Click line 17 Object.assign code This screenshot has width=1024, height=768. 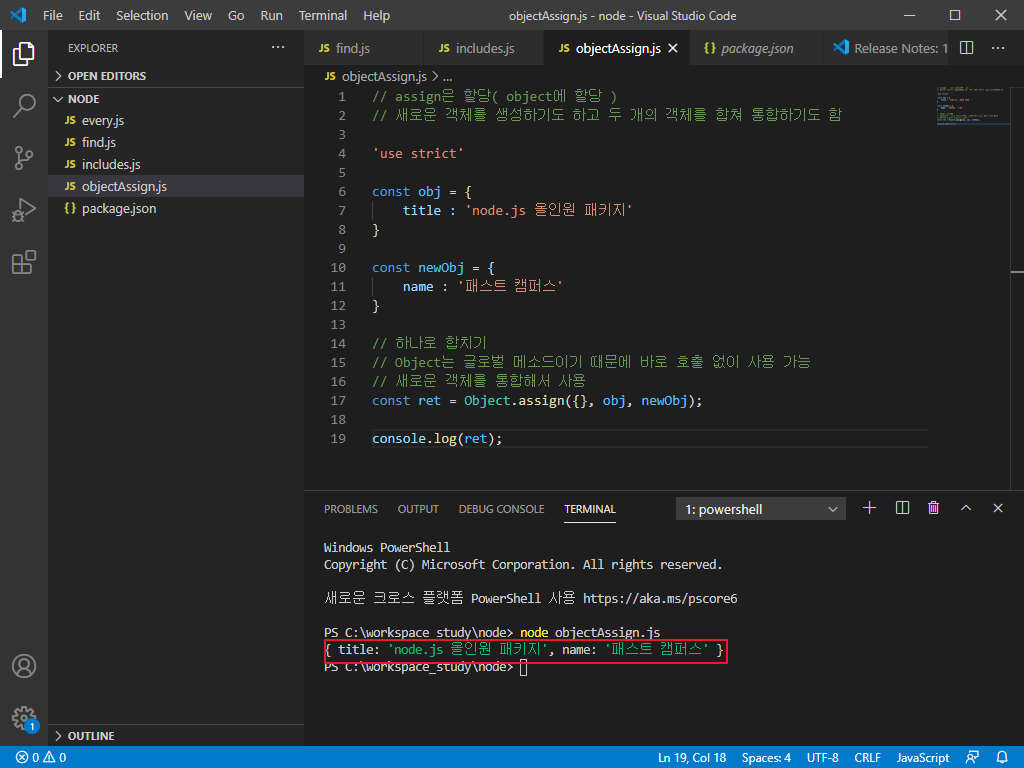[x=537, y=400]
